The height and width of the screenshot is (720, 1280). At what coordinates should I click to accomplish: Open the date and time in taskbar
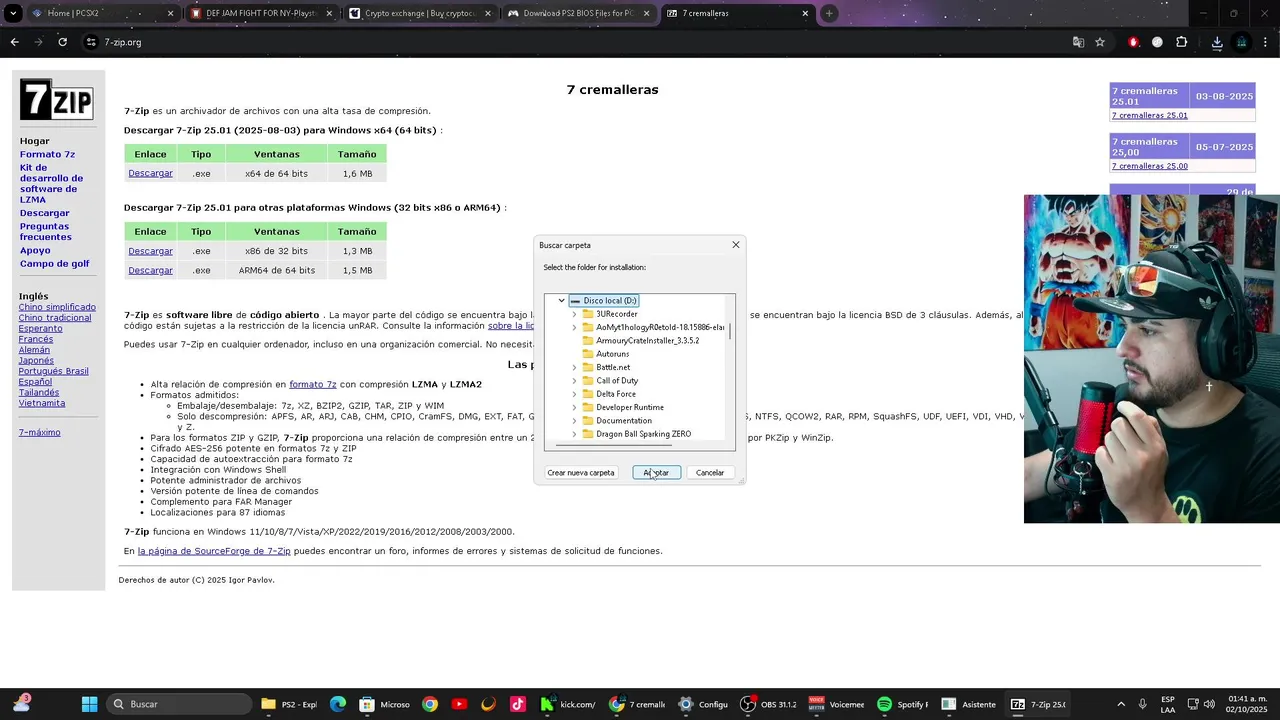[x=1247, y=704]
